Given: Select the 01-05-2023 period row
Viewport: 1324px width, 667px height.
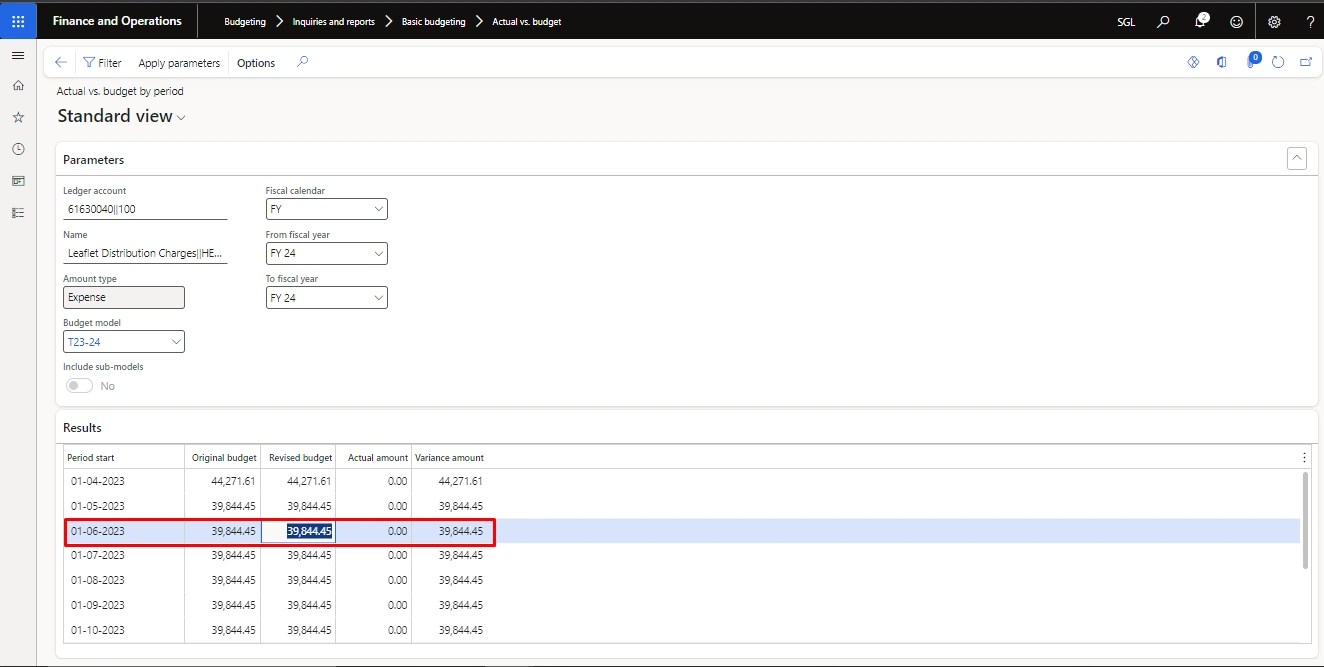Looking at the screenshot, I should [x=682, y=506].
